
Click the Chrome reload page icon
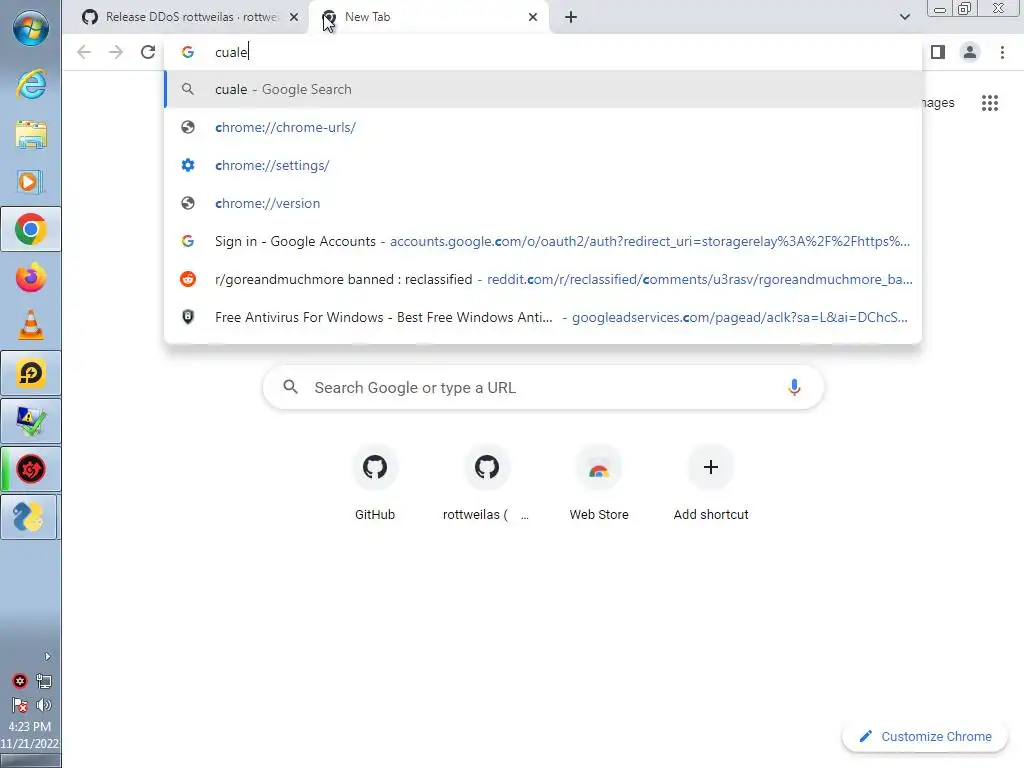coord(148,52)
